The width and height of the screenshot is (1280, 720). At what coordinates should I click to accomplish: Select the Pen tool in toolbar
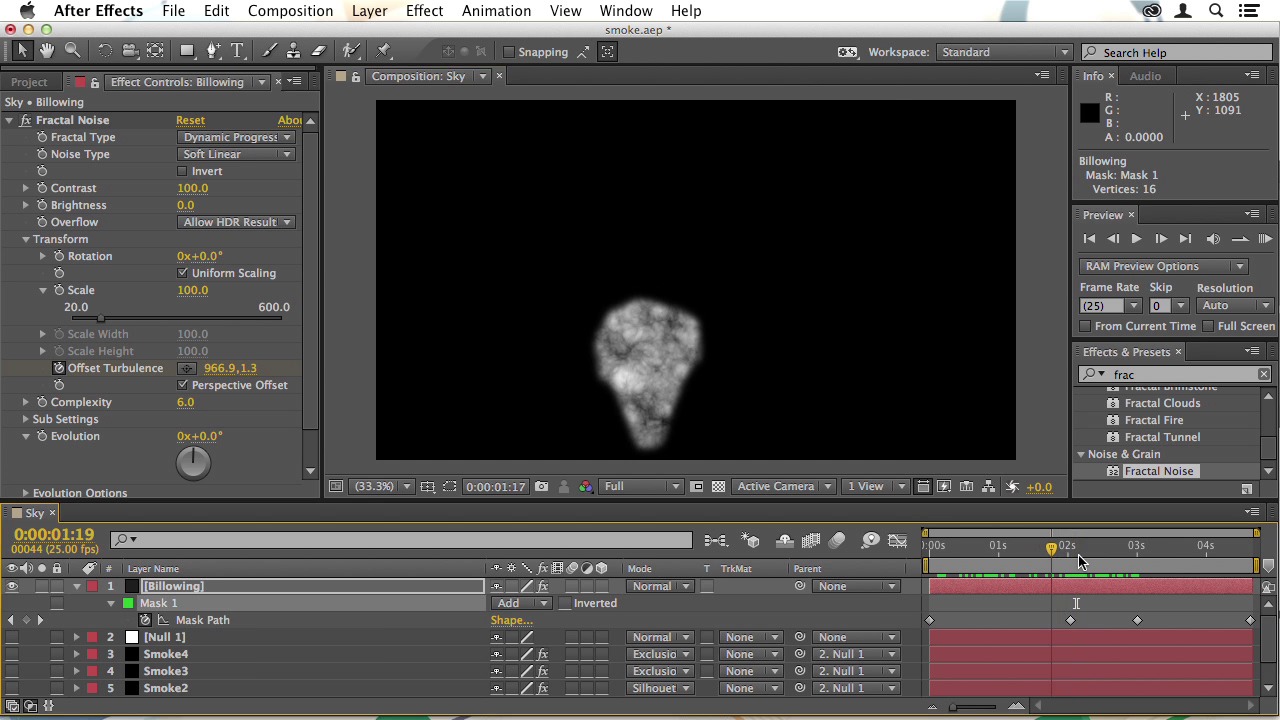coord(213,51)
